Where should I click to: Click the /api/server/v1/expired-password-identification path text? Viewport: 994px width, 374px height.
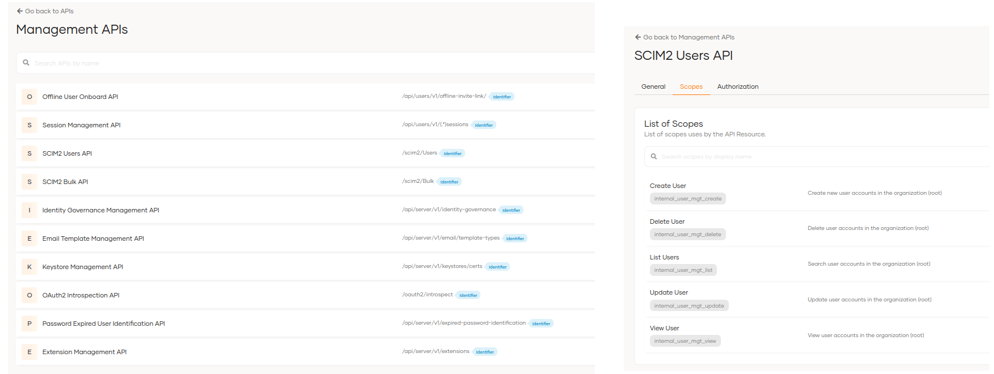coord(464,323)
